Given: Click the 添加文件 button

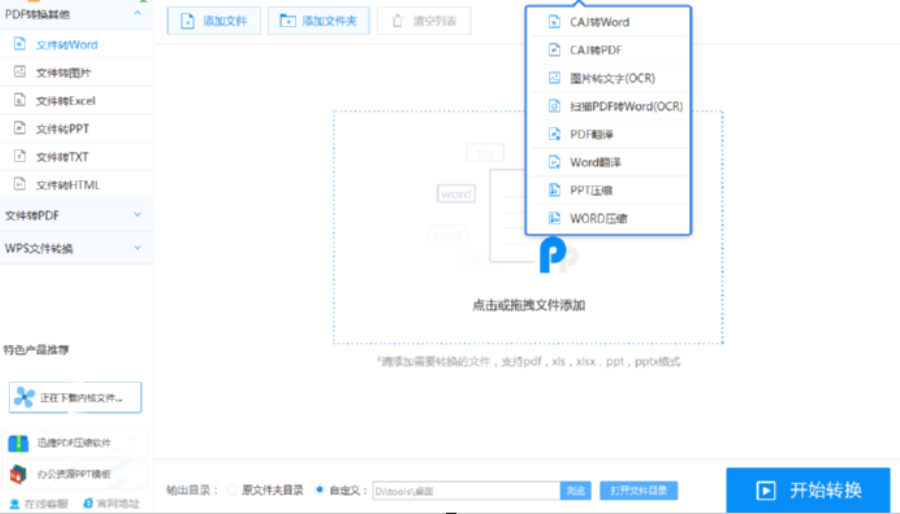Looking at the screenshot, I should 214,21.
